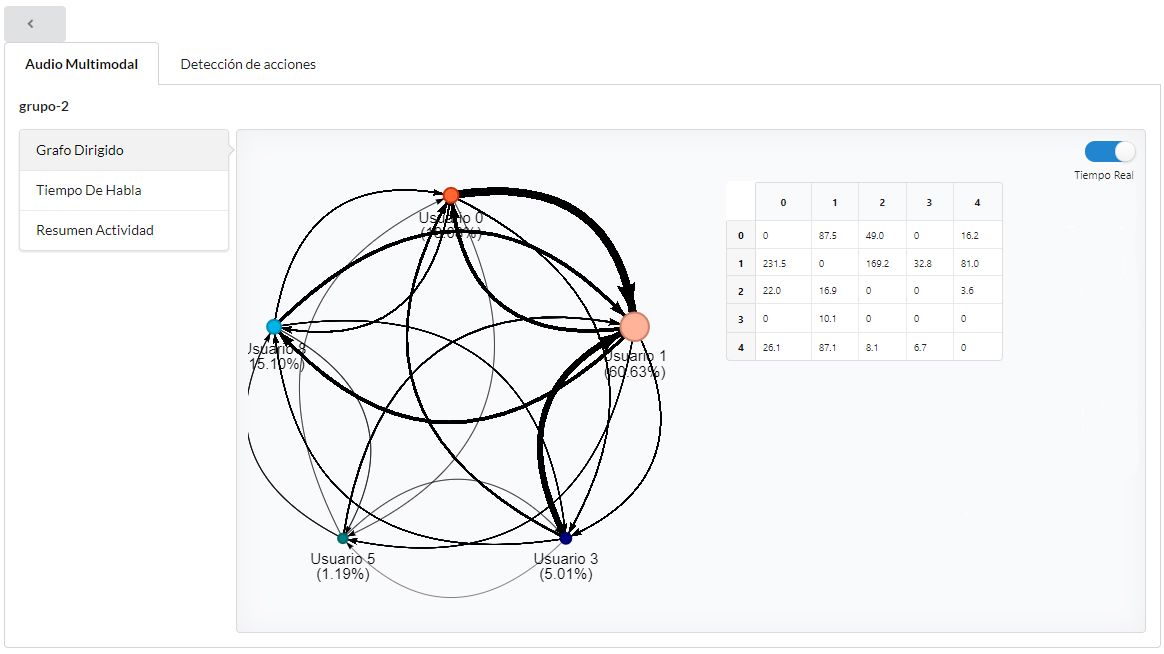The image size is (1164, 654).
Task: Open the Detección de acciones tab
Action: tap(248, 64)
